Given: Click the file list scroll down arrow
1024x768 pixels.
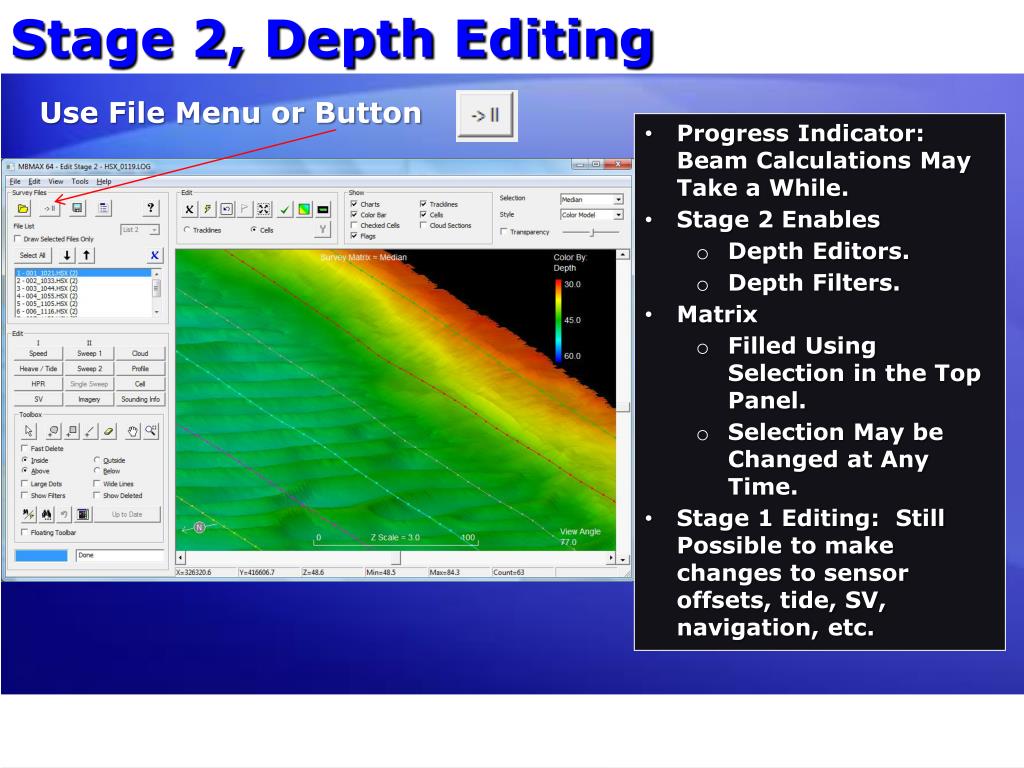Looking at the screenshot, I should click(x=157, y=312).
